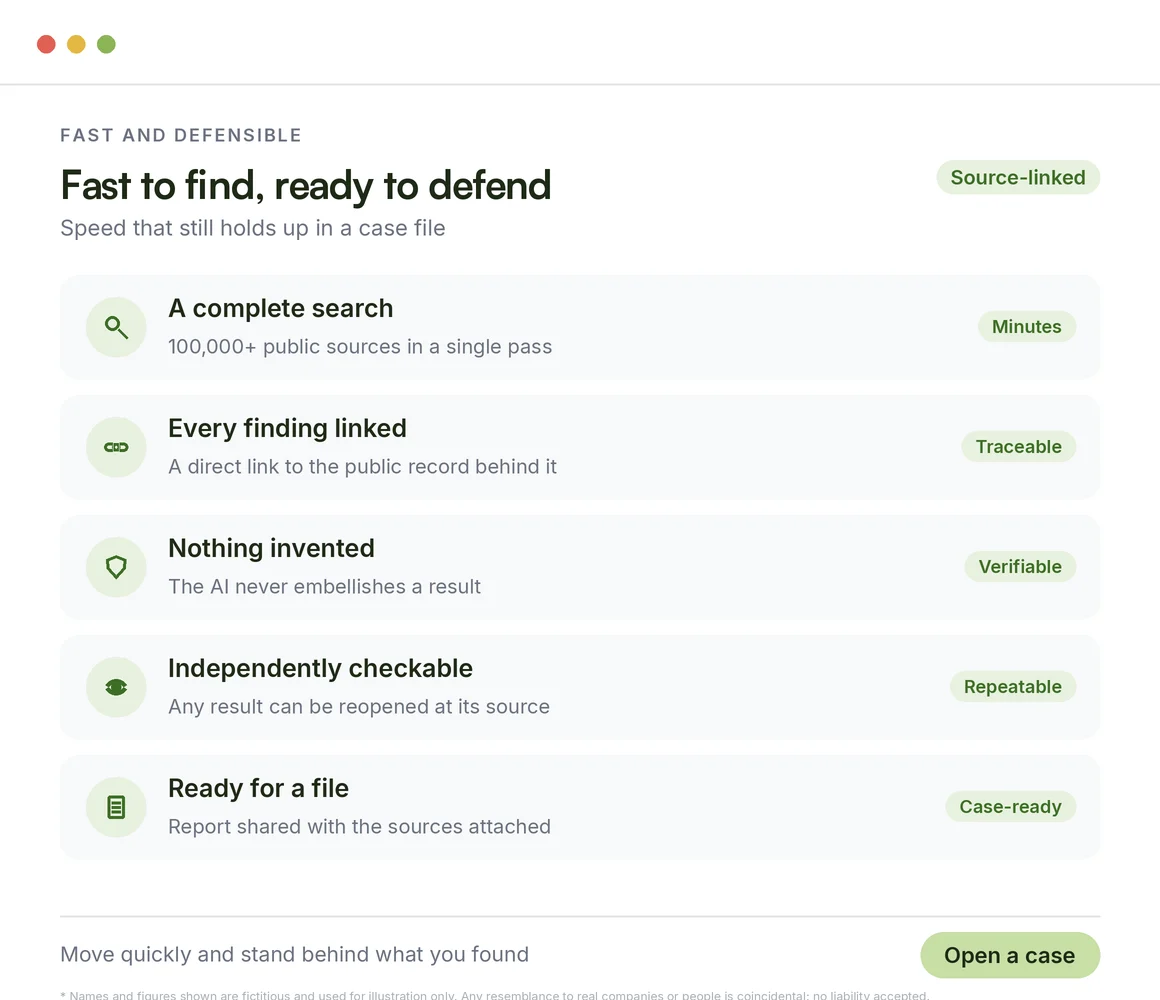Click the Independently checkable title
The image size is (1160, 1000).
(320, 668)
